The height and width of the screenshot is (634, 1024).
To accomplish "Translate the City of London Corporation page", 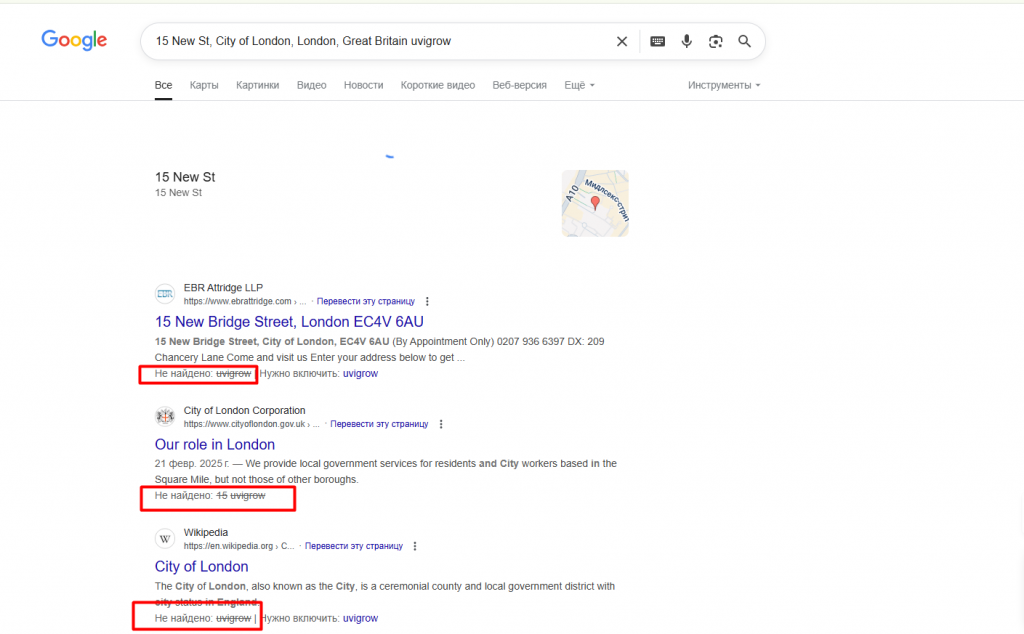I will [379, 424].
